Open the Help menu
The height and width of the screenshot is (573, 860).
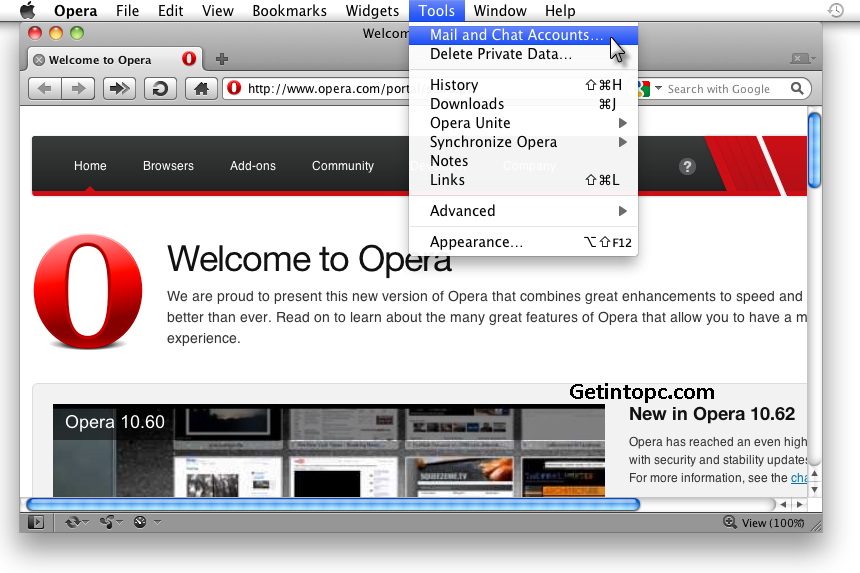[x=560, y=10]
